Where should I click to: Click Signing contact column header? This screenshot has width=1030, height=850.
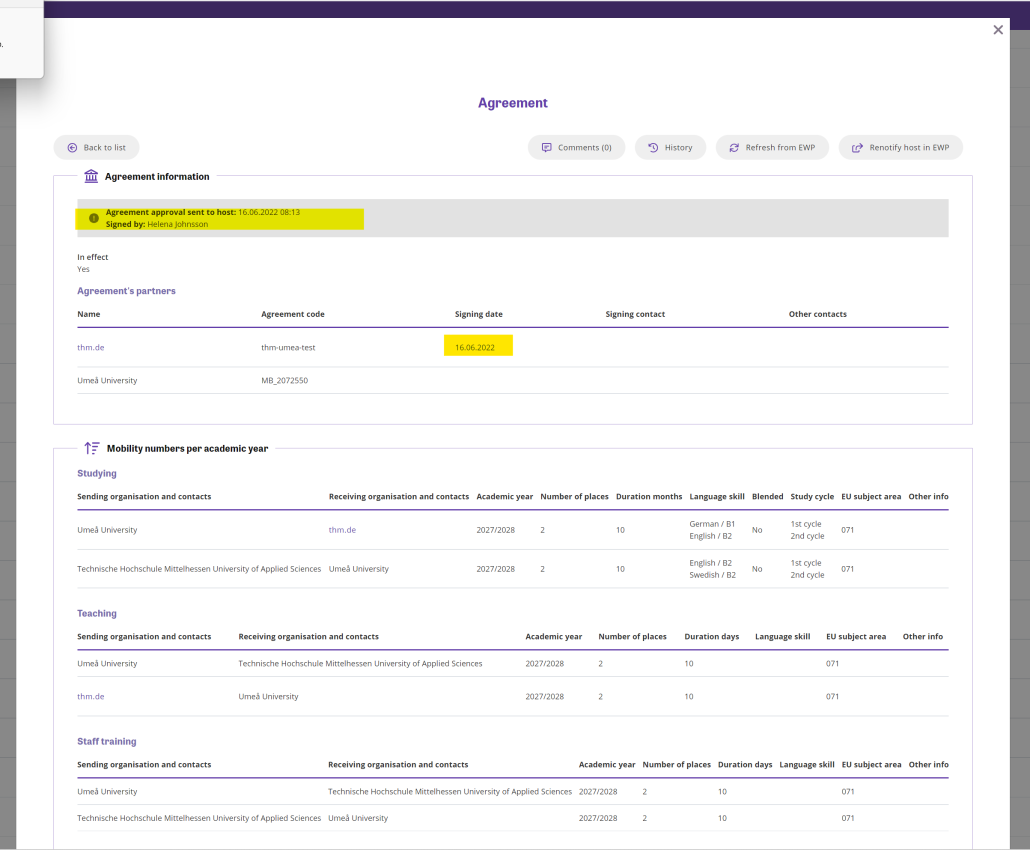click(x=635, y=314)
